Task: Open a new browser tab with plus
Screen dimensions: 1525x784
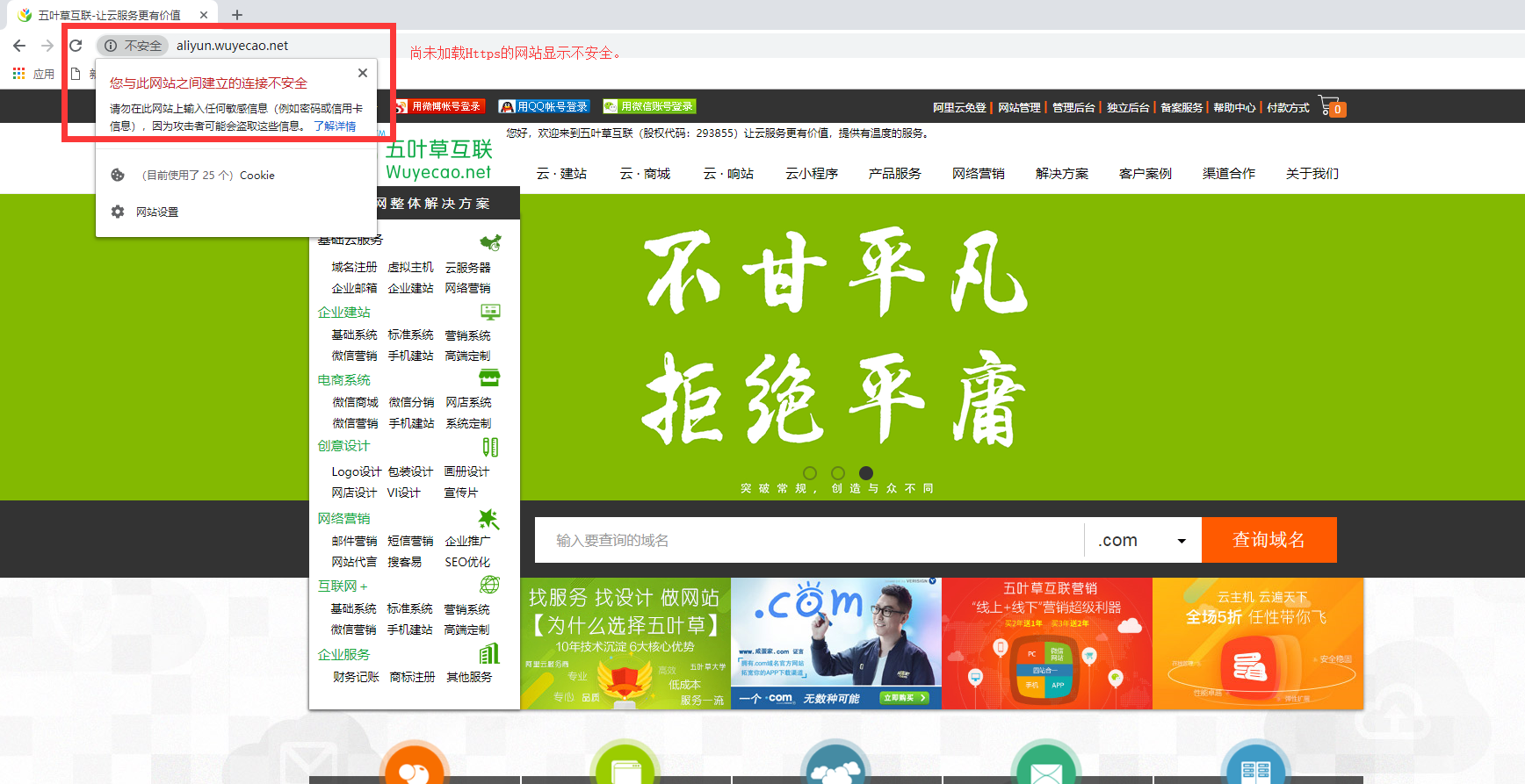Action: [237, 15]
